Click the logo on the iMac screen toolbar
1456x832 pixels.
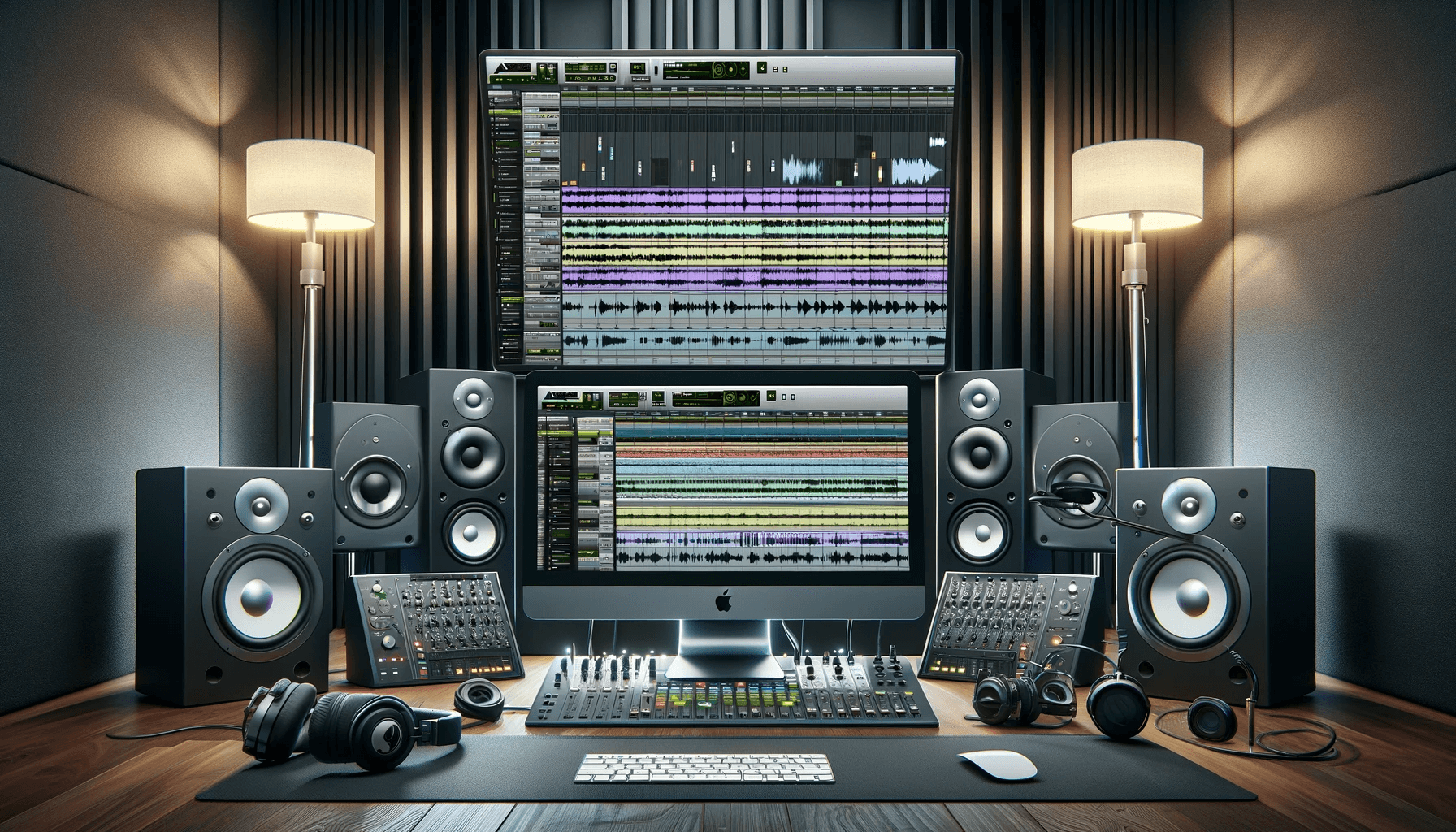(561, 396)
